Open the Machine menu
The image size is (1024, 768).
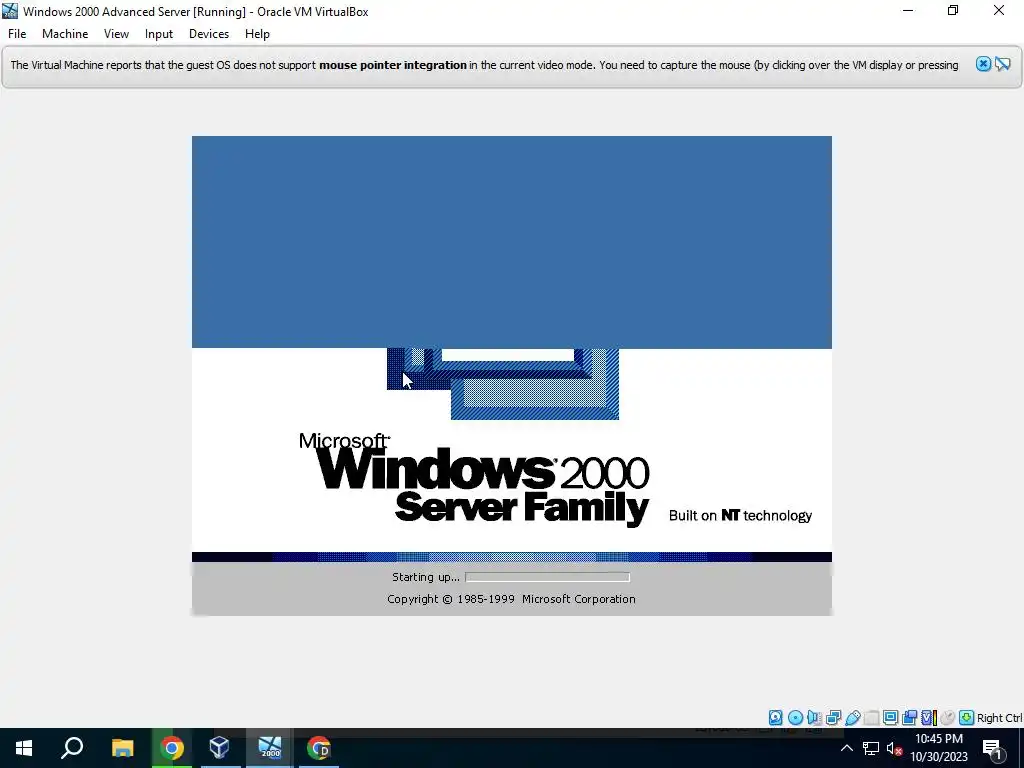tap(65, 34)
